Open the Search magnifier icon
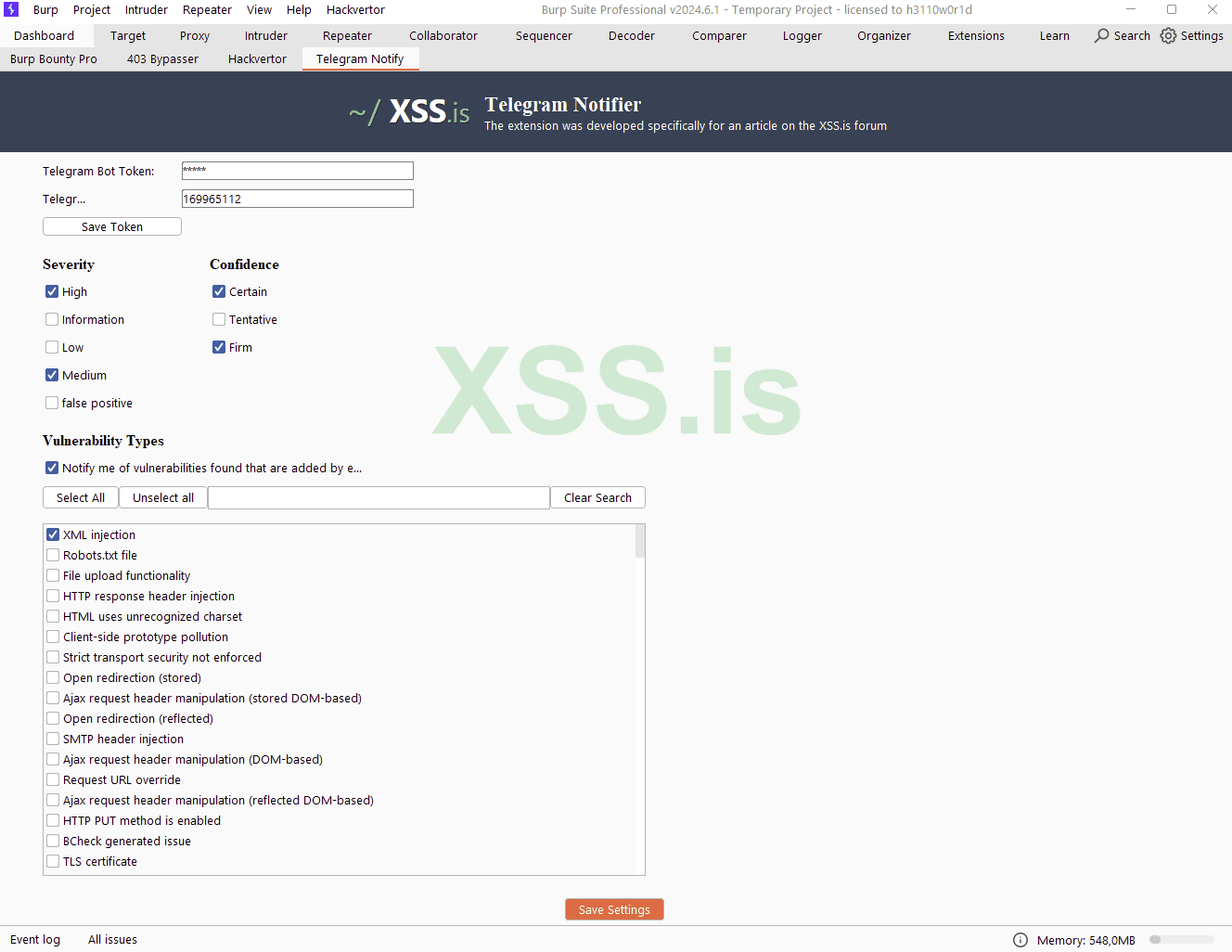This screenshot has width=1232, height=952. pyautogui.click(x=1102, y=35)
